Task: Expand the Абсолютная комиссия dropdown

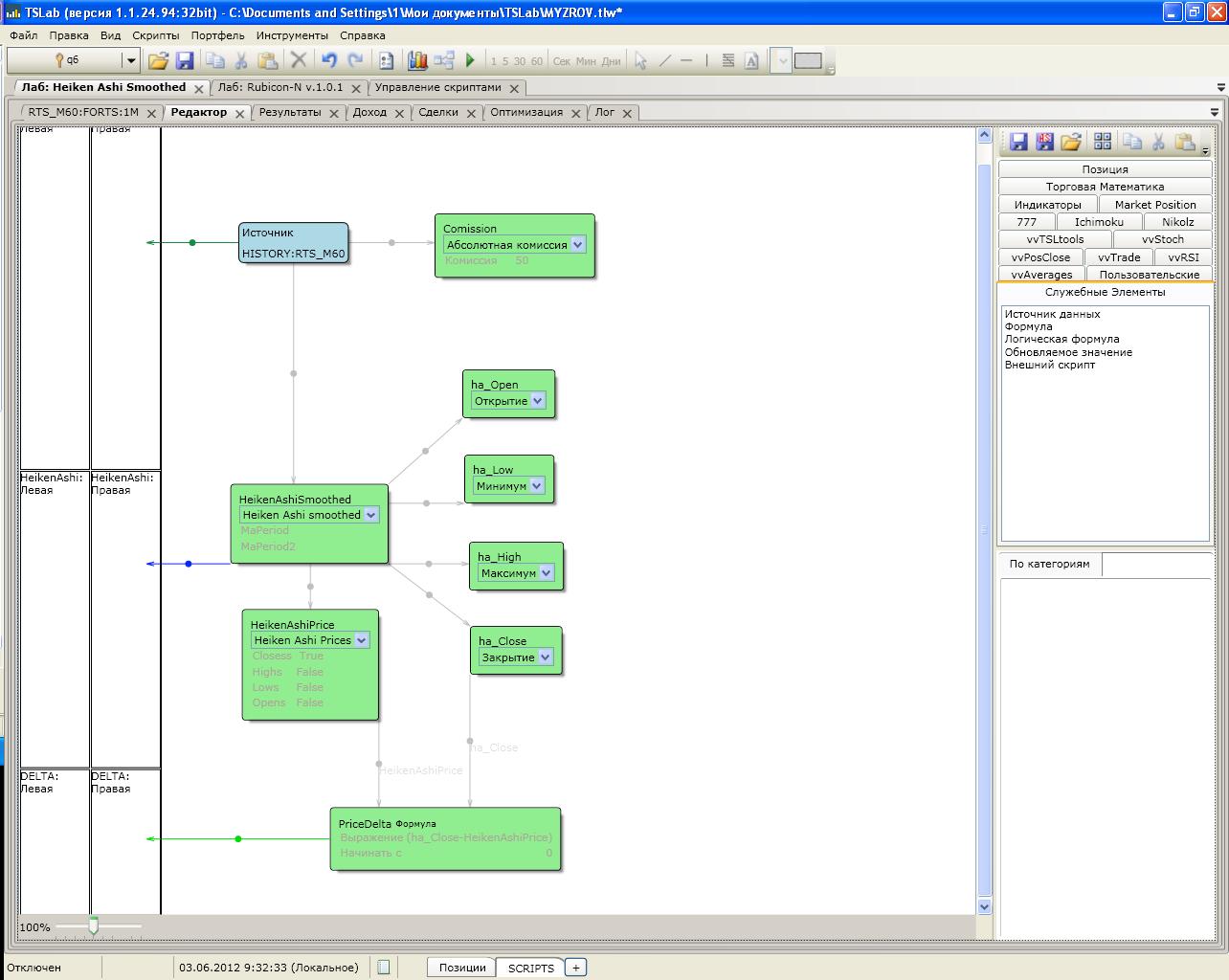Action: [x=578, y=245]
